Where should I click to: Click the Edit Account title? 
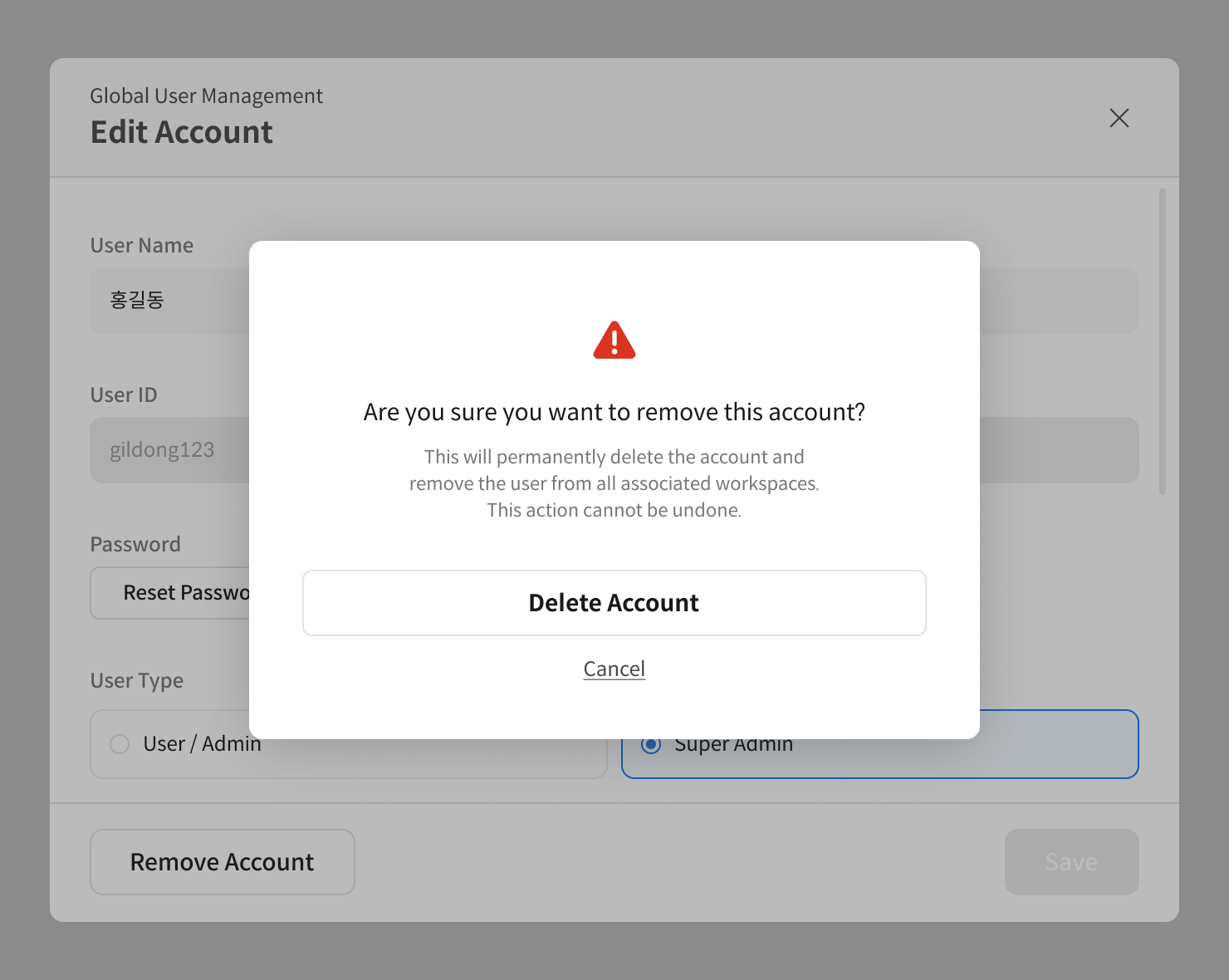(181, 132)
